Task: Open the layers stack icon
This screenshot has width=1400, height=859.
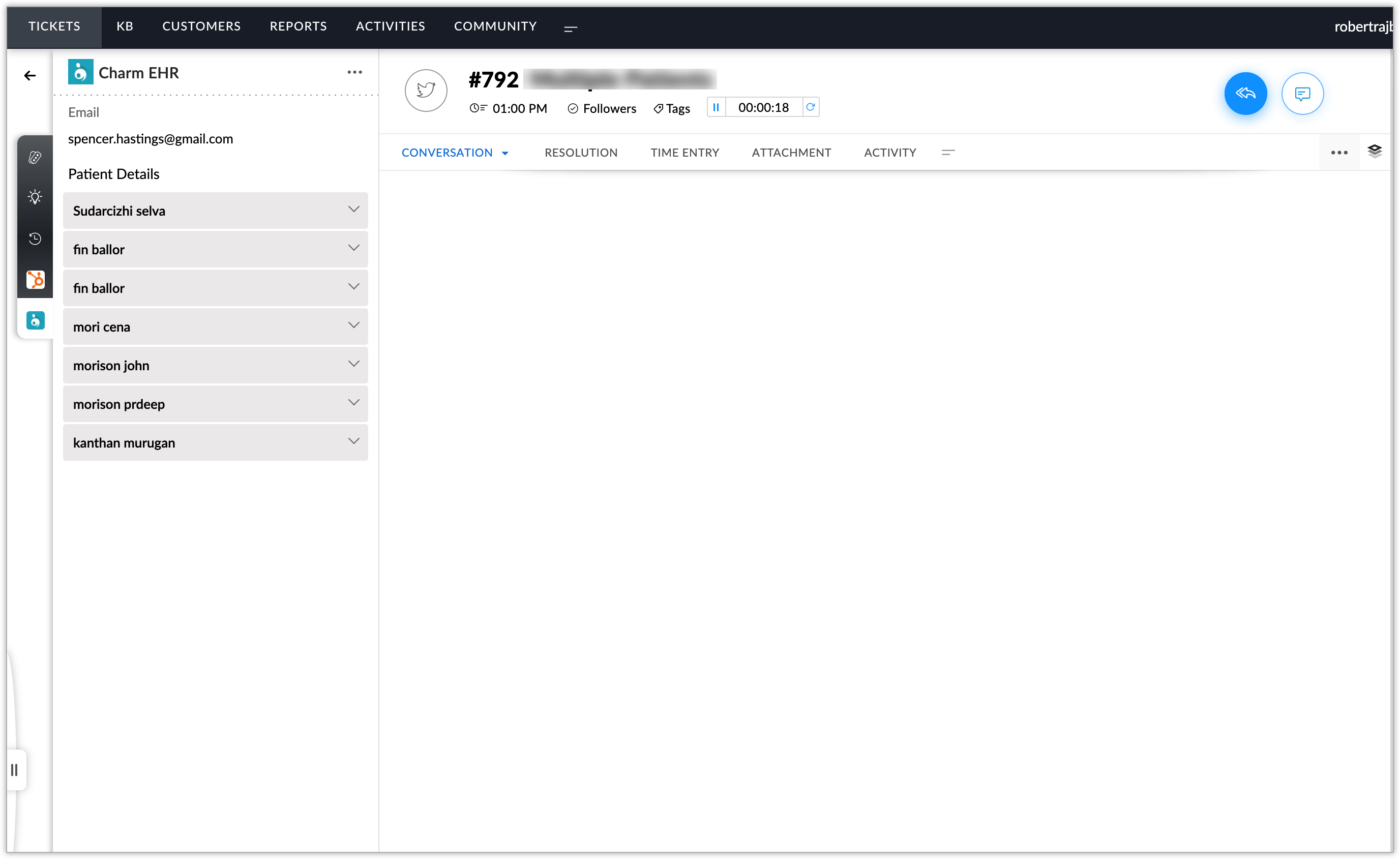Action: 1374,151
